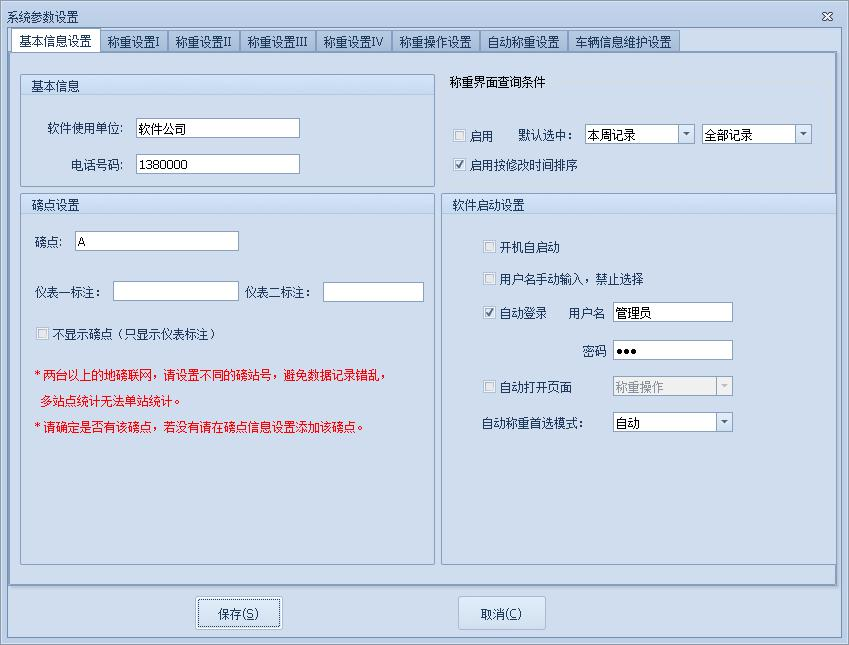This screenshot has width=849, height=645.
Task: Open the 称重设置I tab
Action: tap(134, 42)
